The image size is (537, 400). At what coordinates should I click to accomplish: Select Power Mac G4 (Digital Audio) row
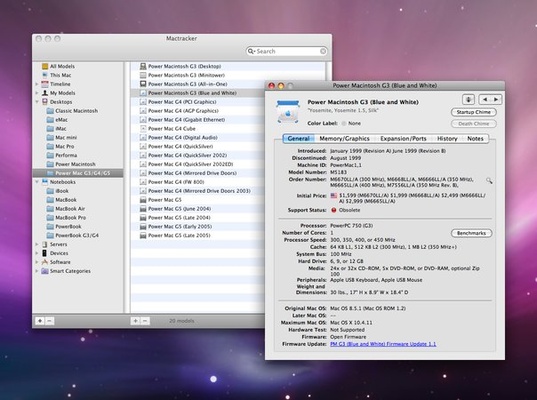197,137
